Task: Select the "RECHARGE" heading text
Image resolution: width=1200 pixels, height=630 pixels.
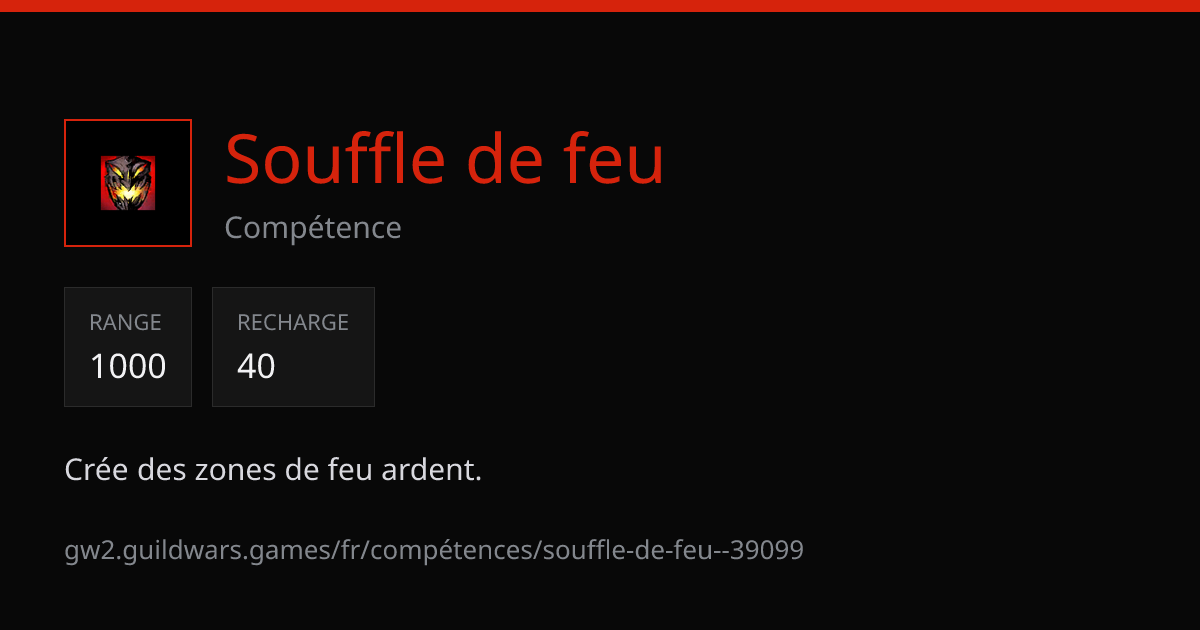Action: (293, 322)
